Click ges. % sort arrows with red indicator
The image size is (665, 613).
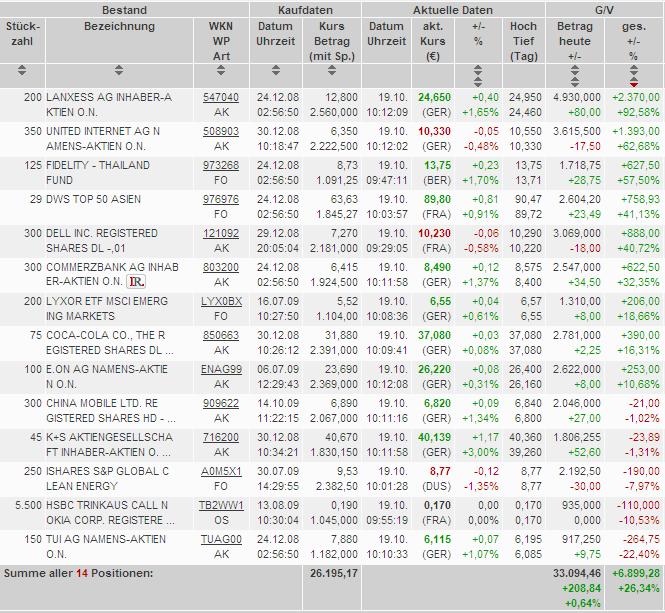point(633,81)
